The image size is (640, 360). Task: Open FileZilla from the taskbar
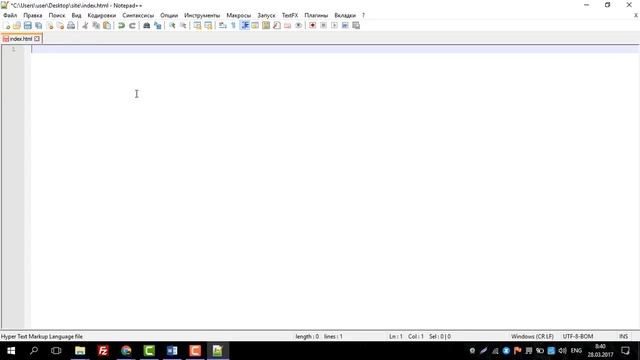pos(103,351)
